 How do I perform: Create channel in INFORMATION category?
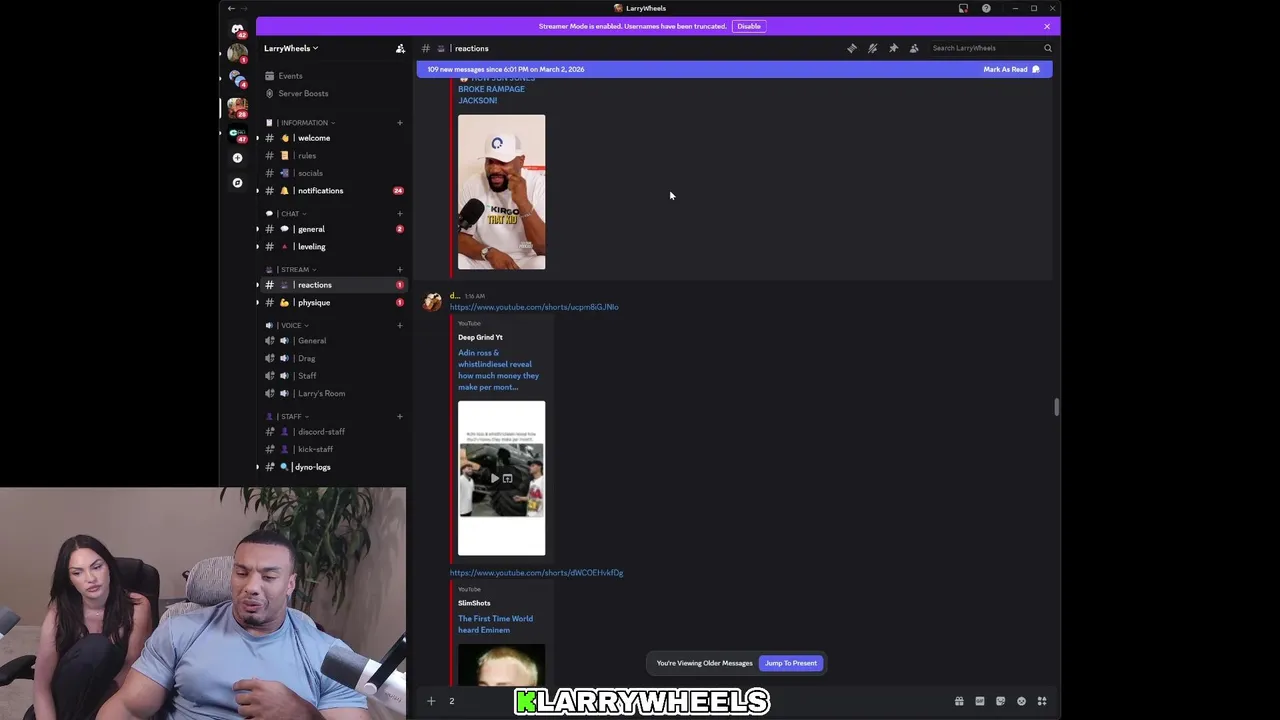(400, 123)
